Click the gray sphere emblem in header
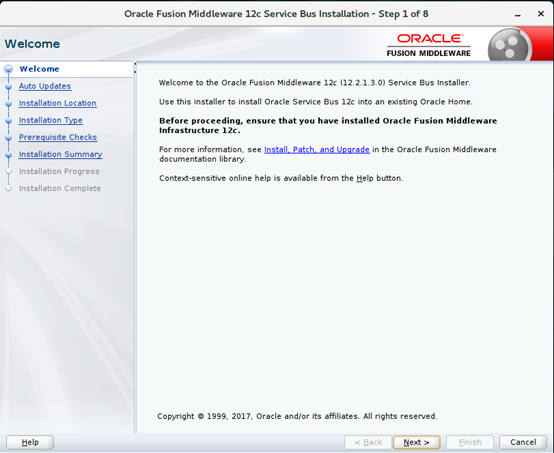 (x=509, y=45)
